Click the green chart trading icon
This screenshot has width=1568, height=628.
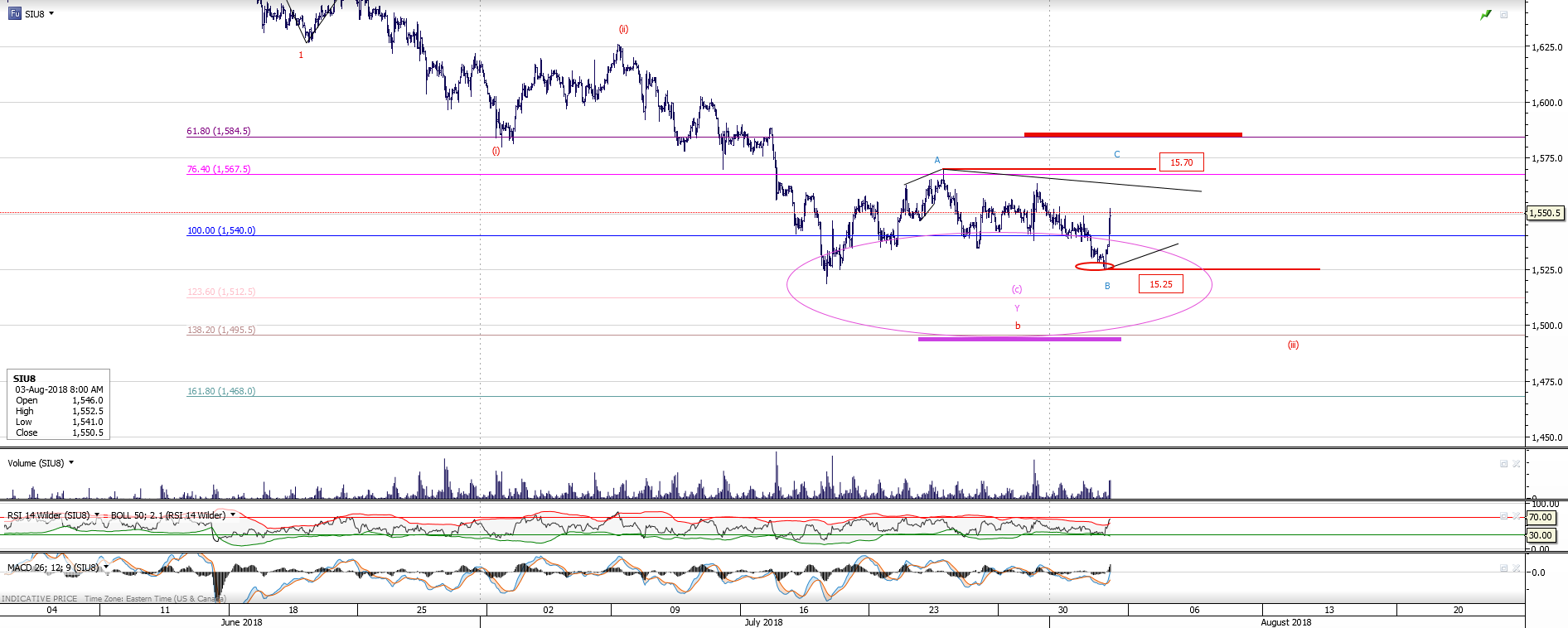point(1485,14)
